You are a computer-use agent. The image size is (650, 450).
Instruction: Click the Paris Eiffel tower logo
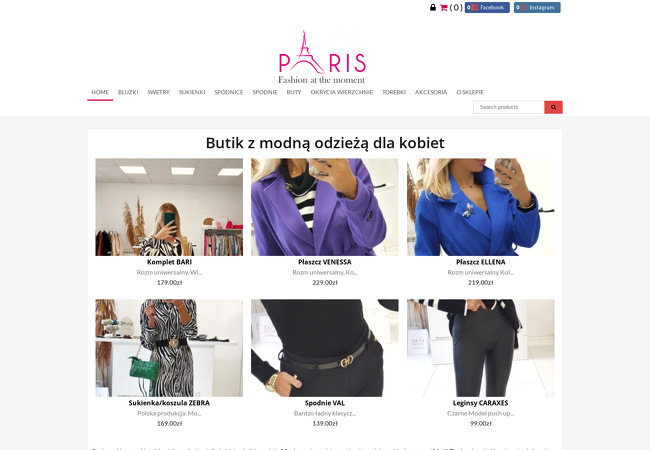click(x=322, y=57)
